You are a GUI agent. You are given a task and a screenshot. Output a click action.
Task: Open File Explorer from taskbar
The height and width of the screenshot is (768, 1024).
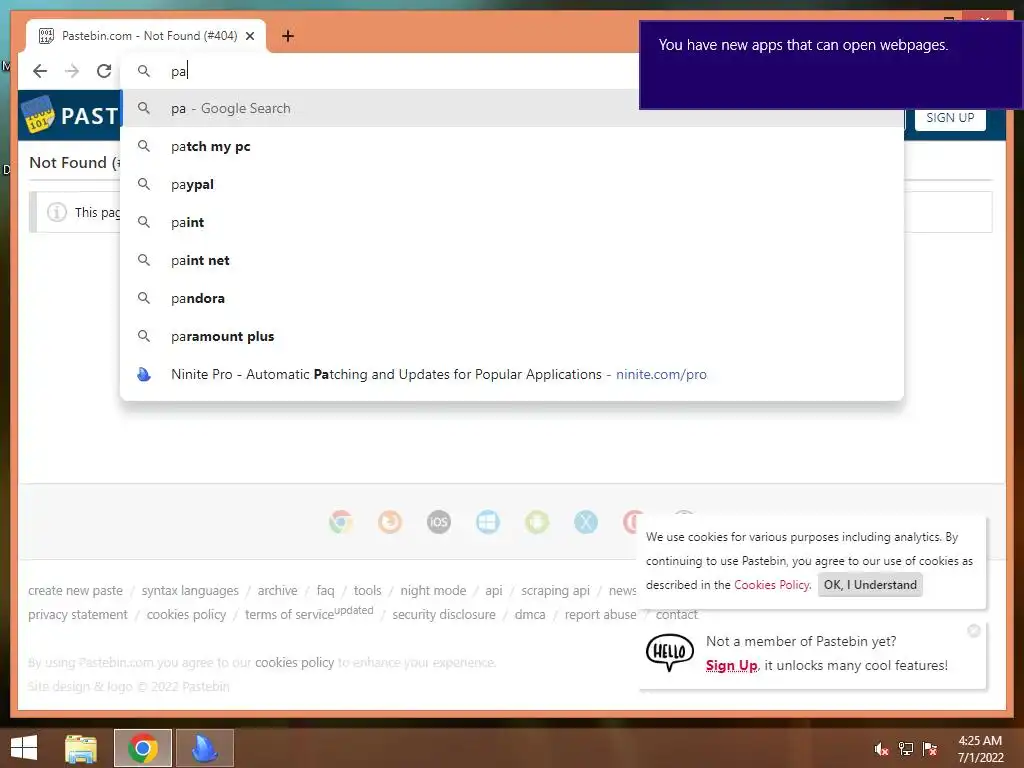[81, 748]
